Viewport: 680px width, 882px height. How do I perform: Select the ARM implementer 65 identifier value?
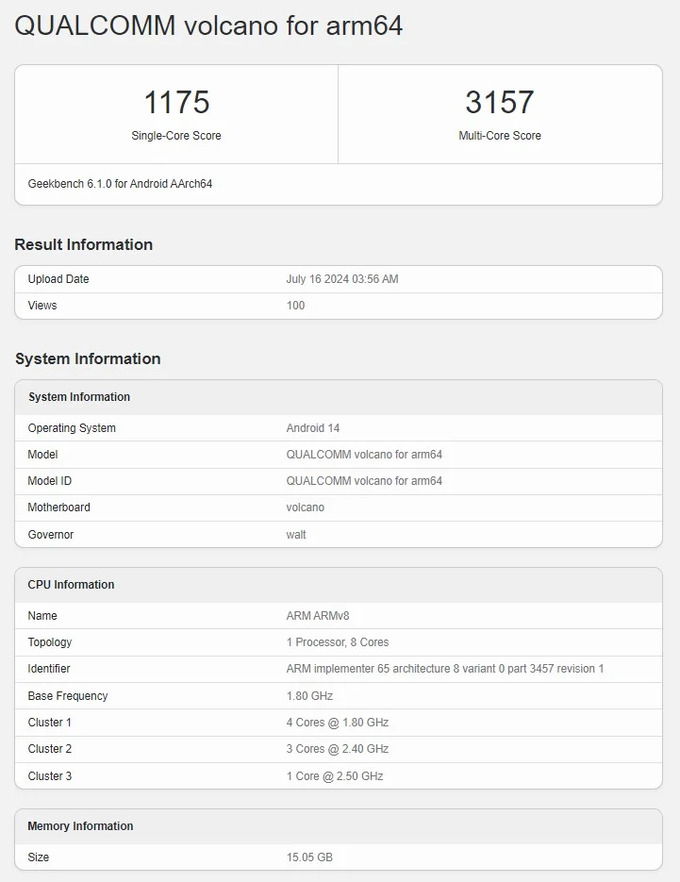point(445,669)
